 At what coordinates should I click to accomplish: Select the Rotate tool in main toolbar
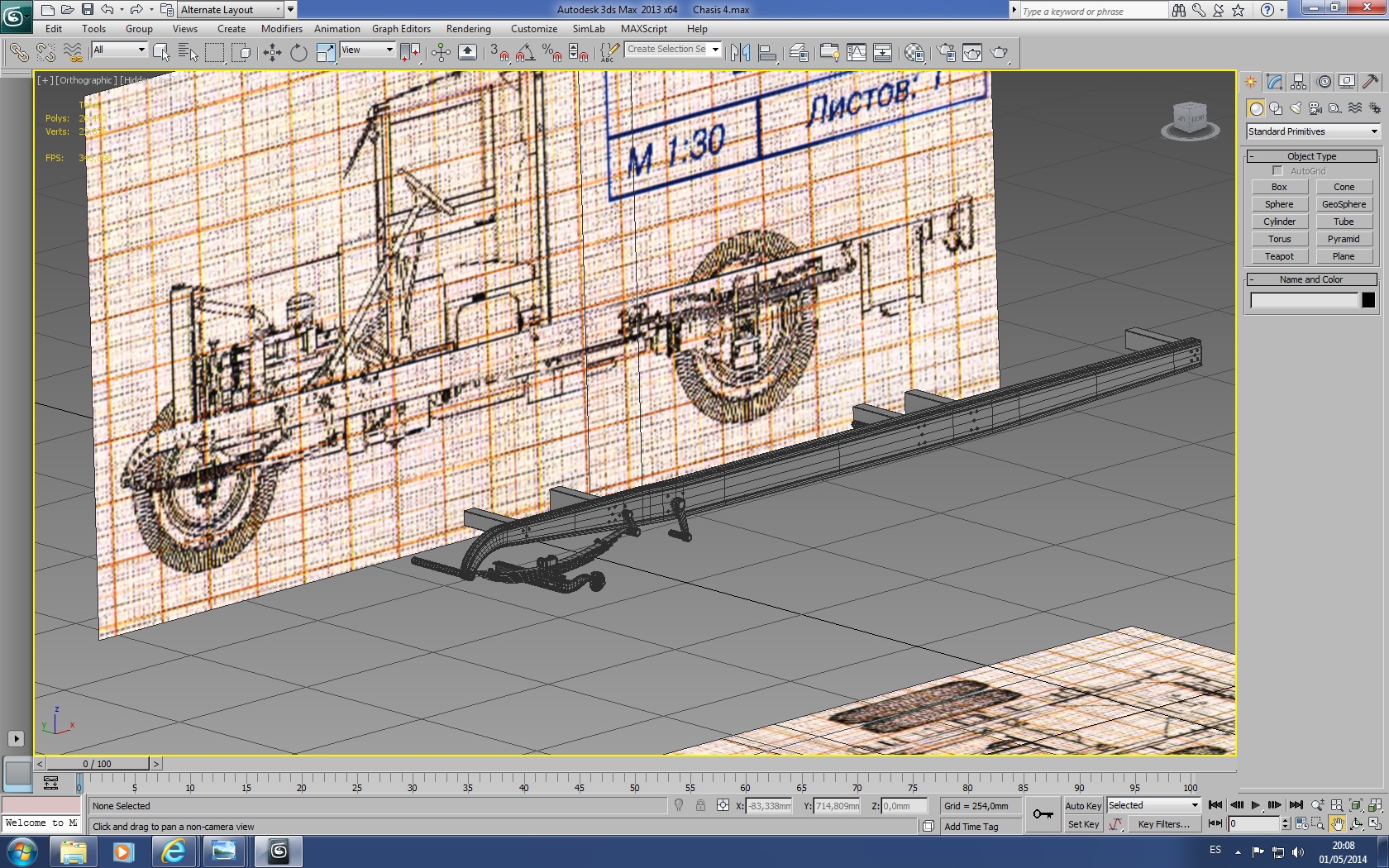coord(298,53)
